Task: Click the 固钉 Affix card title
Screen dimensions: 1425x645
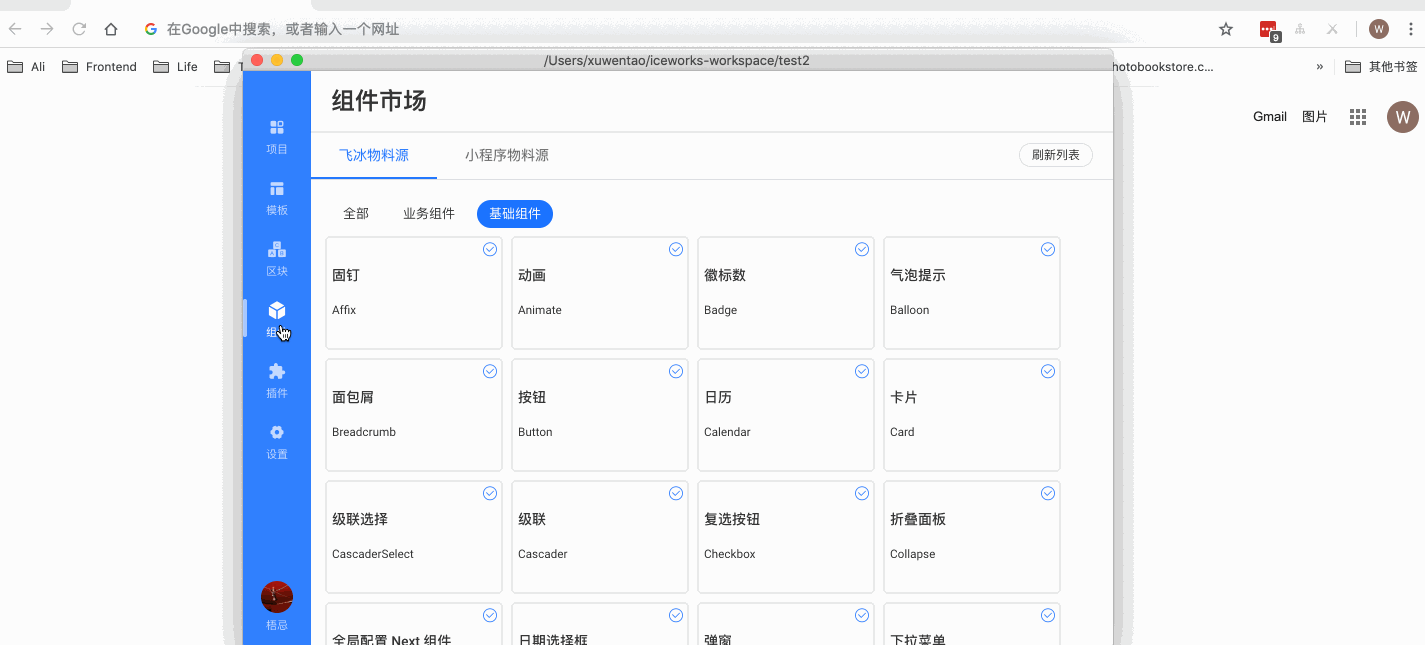Action: (x=346, y=275)
